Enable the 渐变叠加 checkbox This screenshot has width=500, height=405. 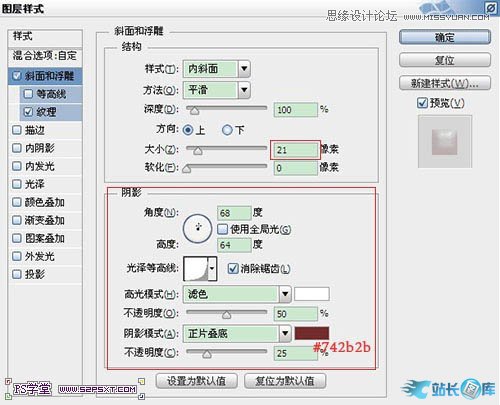pyautogui.click(x=17, y=220)
